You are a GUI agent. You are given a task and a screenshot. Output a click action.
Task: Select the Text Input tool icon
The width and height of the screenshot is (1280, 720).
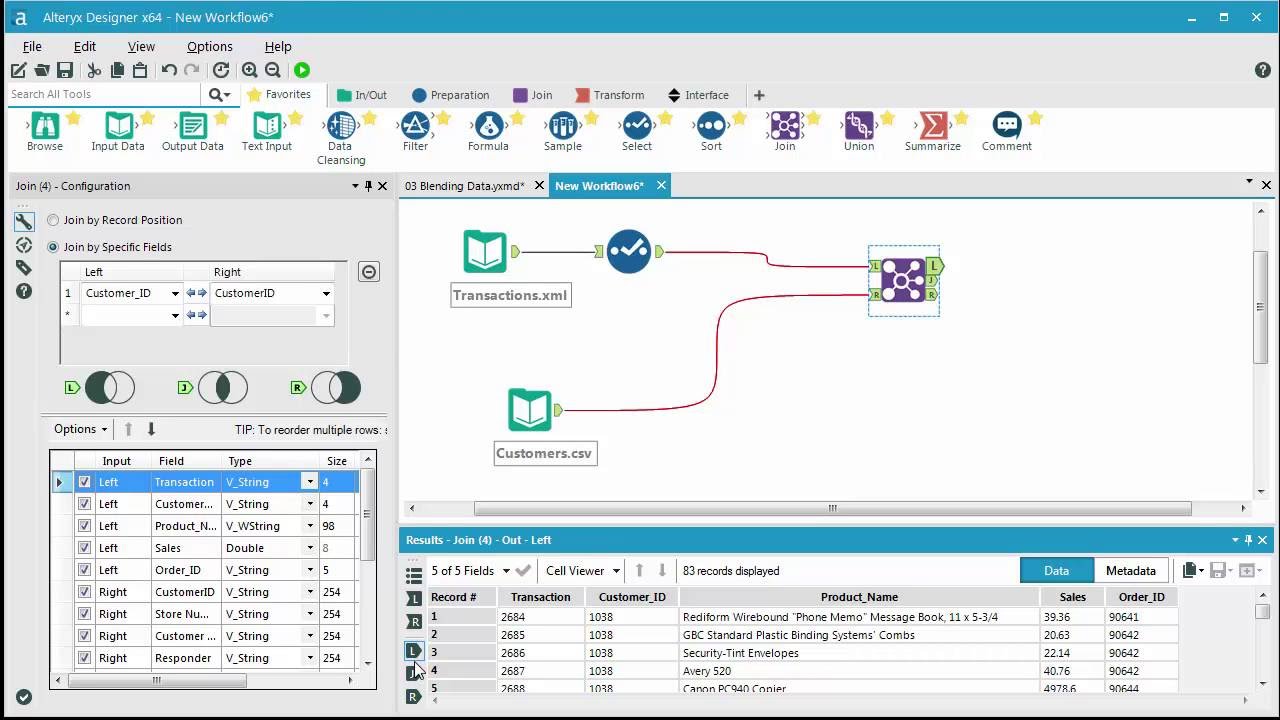pyautogui.click(x=267, y=126)
